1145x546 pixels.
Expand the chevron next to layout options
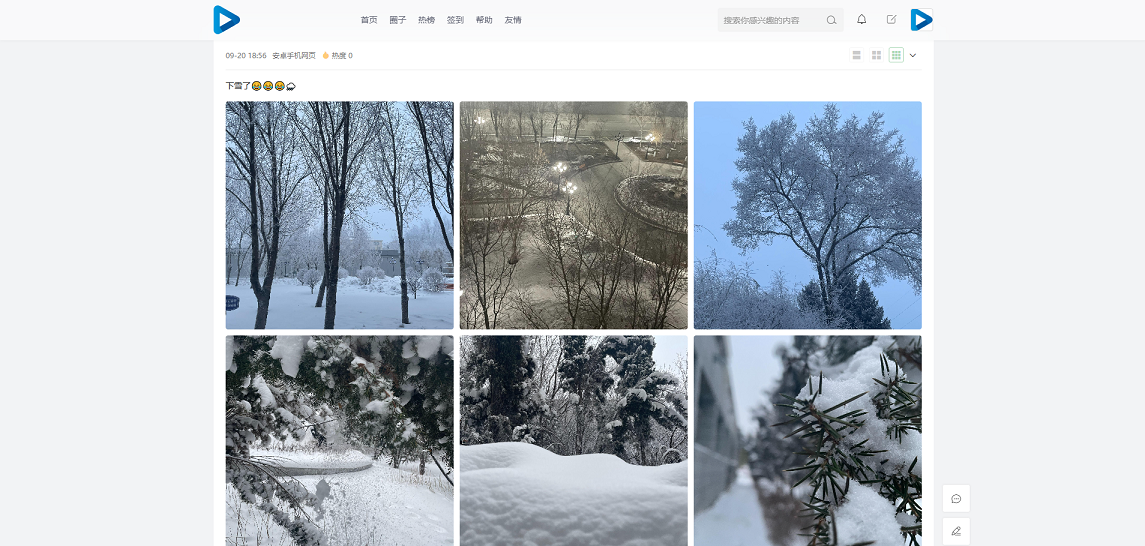click(x=913, y=55)
